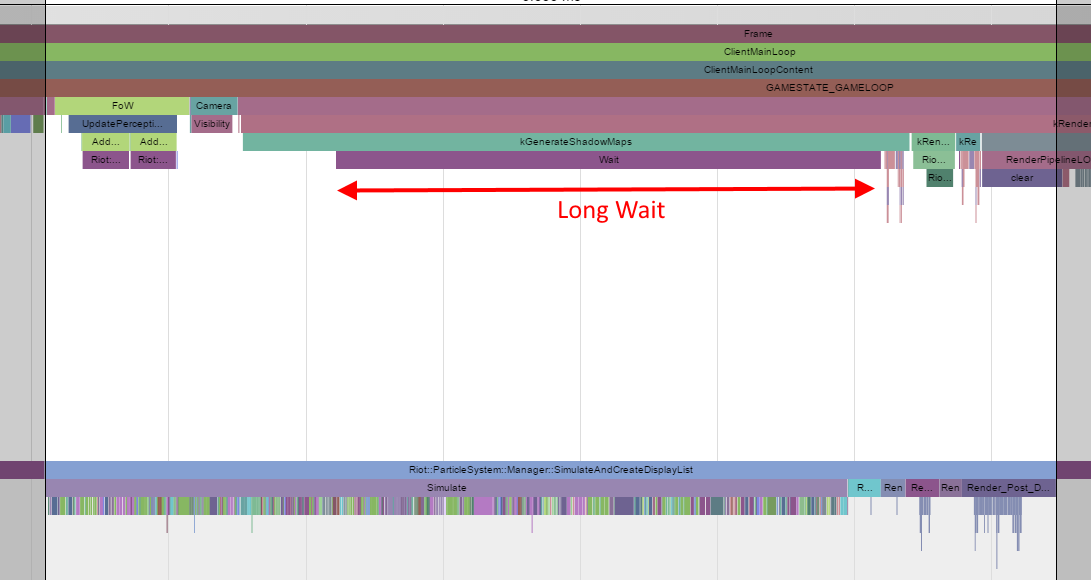Click the teal Camera block

213,106
